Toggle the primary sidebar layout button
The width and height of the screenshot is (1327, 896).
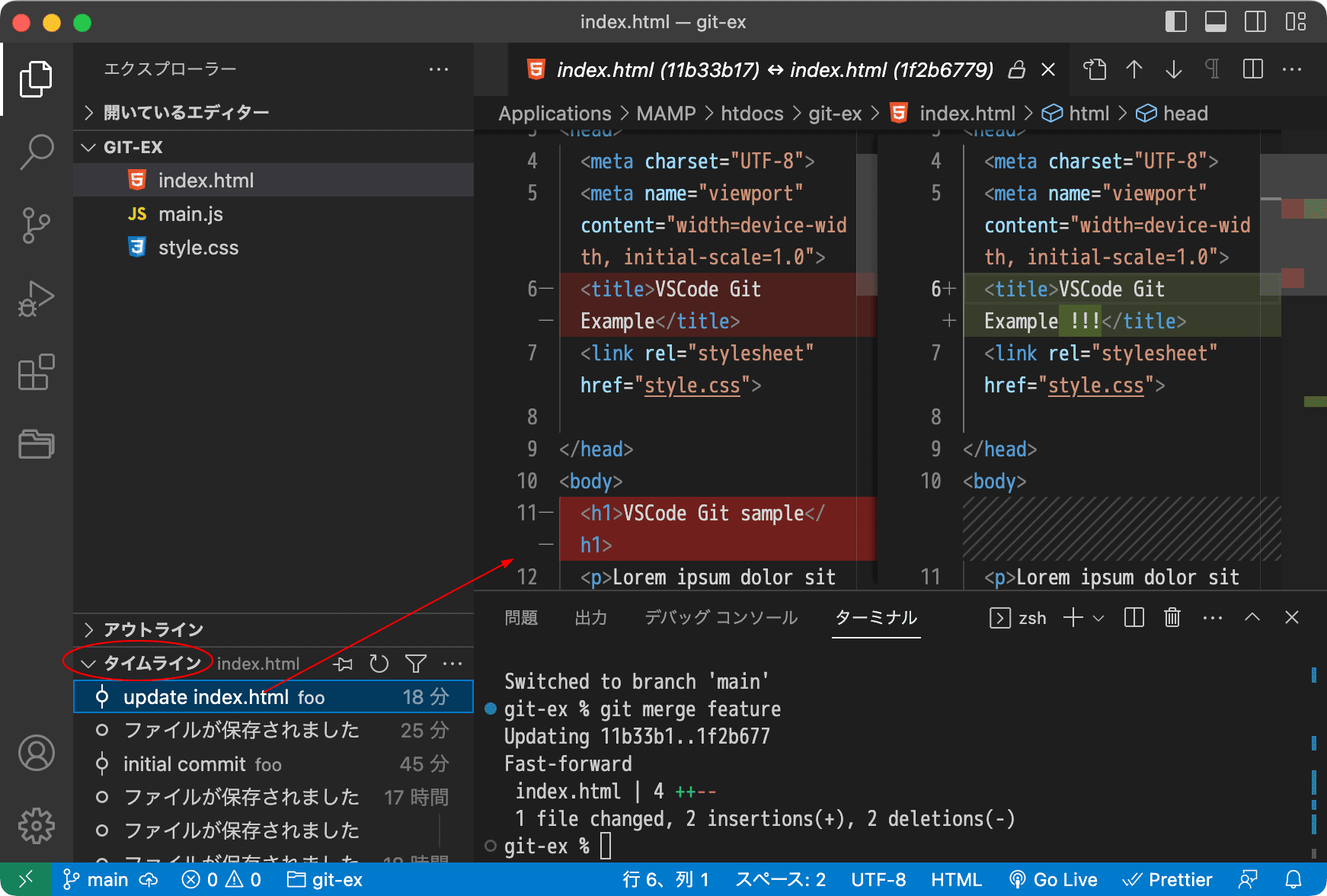click(x=1175, y=22)
